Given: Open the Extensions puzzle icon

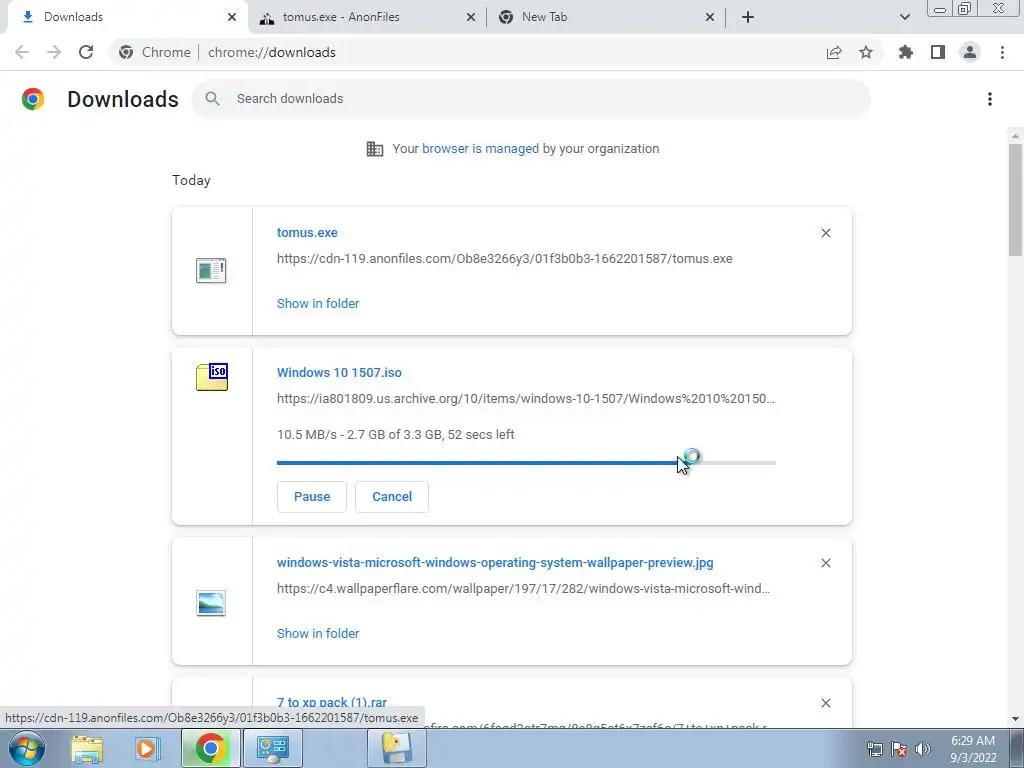Looking at the screenshot, I should [x=906, y=52].
